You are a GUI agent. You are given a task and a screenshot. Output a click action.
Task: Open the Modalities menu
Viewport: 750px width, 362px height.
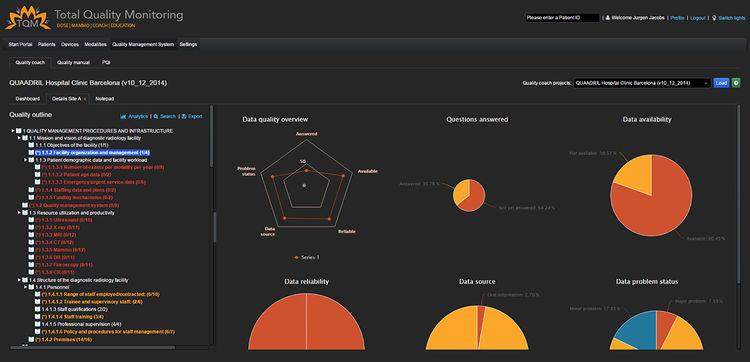[x=95, y=44]
